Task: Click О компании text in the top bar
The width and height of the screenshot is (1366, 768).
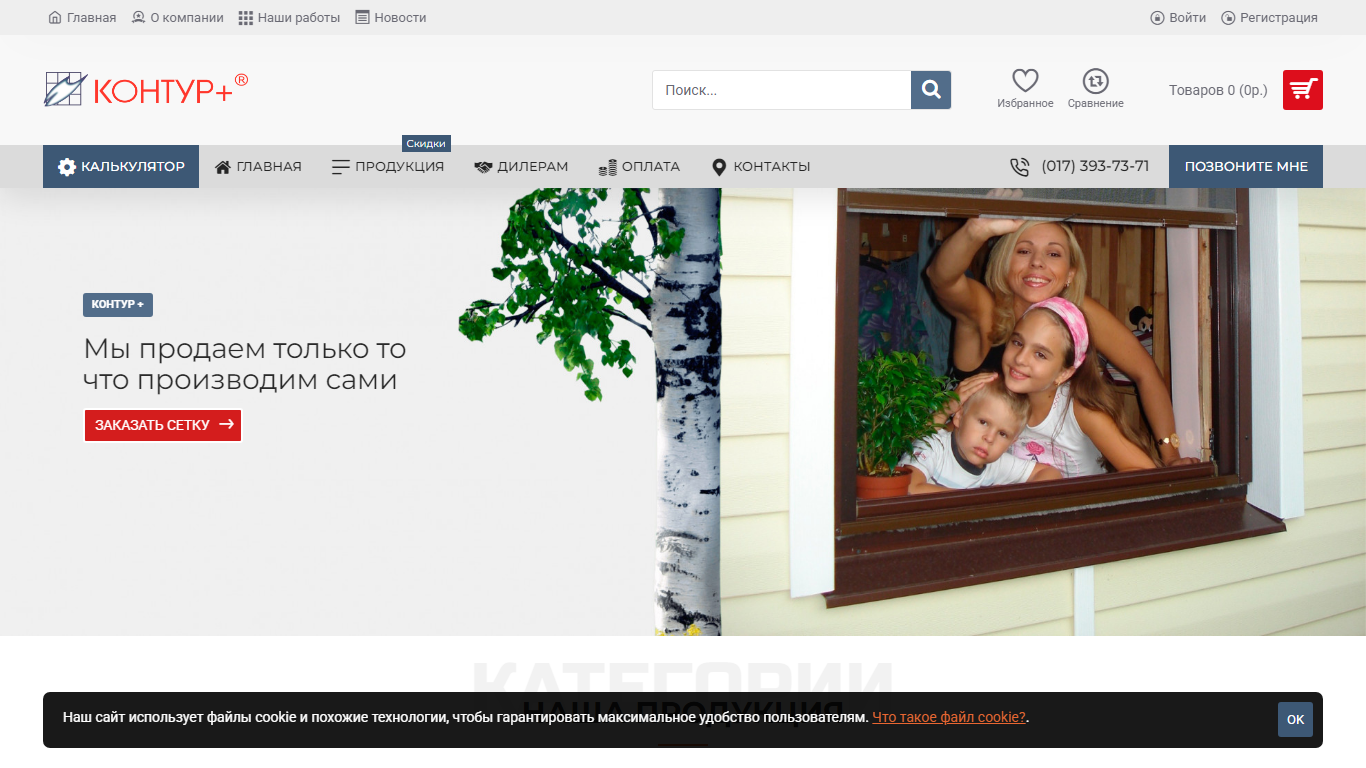Action: (187, 18)
